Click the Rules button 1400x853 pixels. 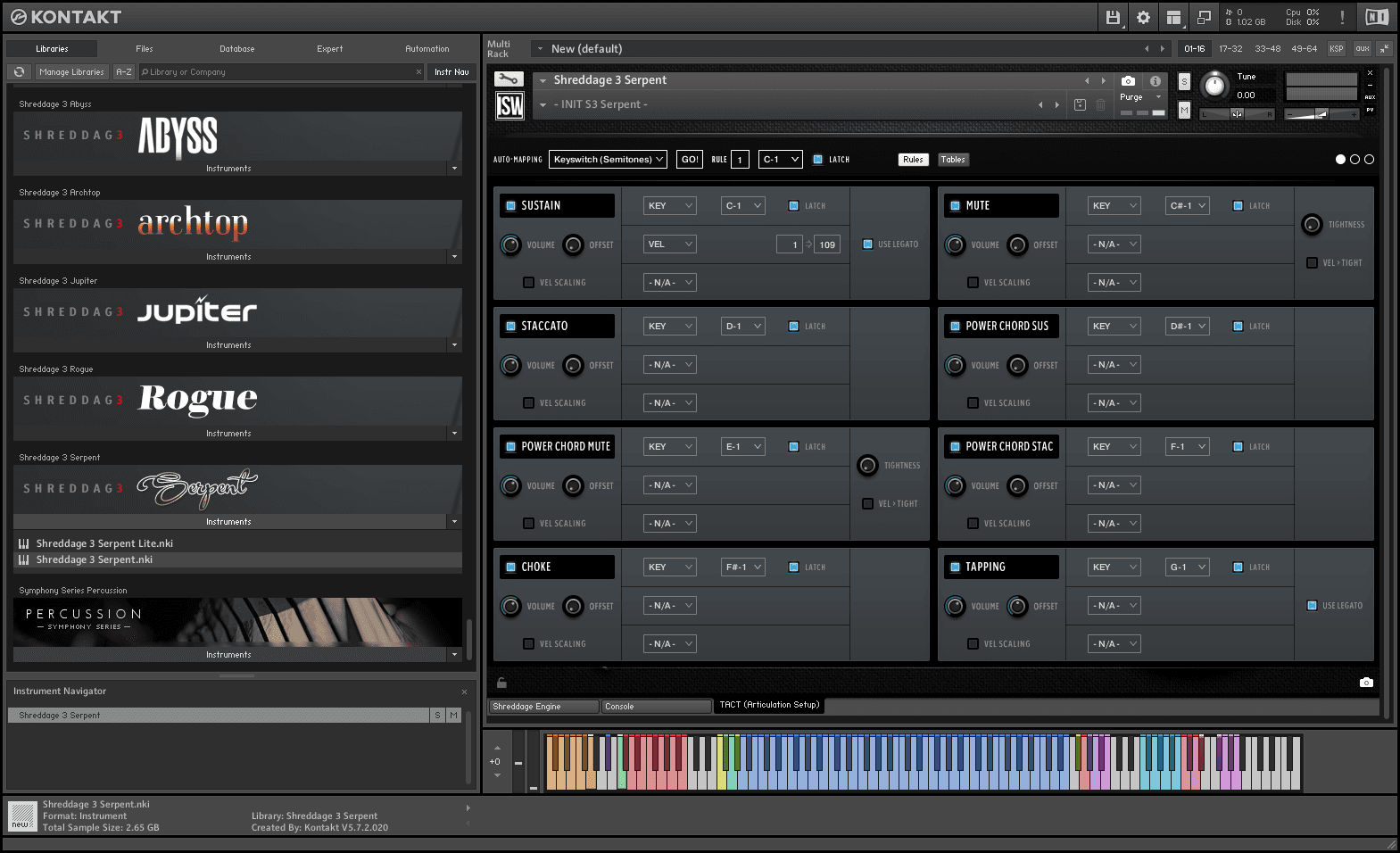913,160
